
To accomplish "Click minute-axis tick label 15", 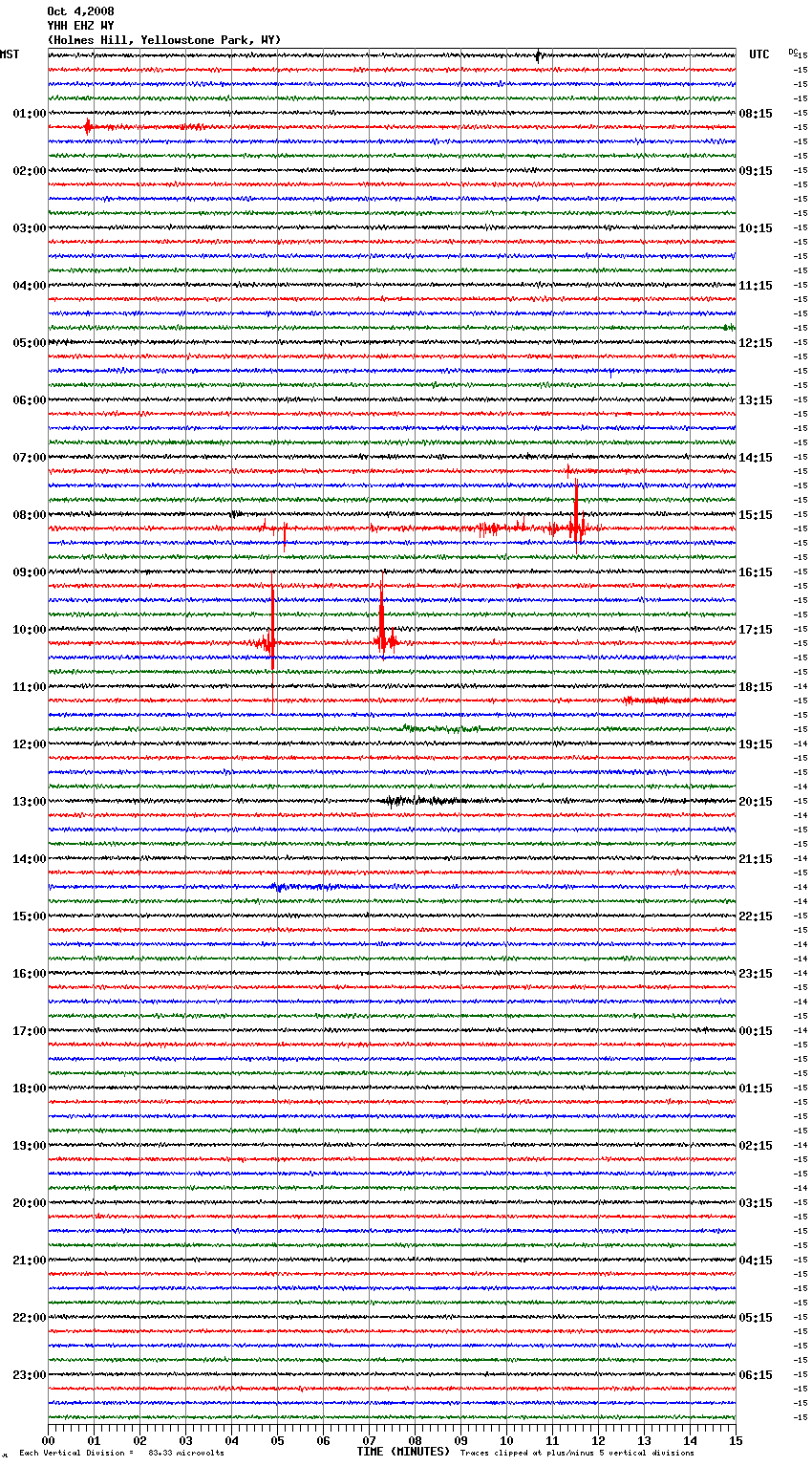I will click(736, 1440).
